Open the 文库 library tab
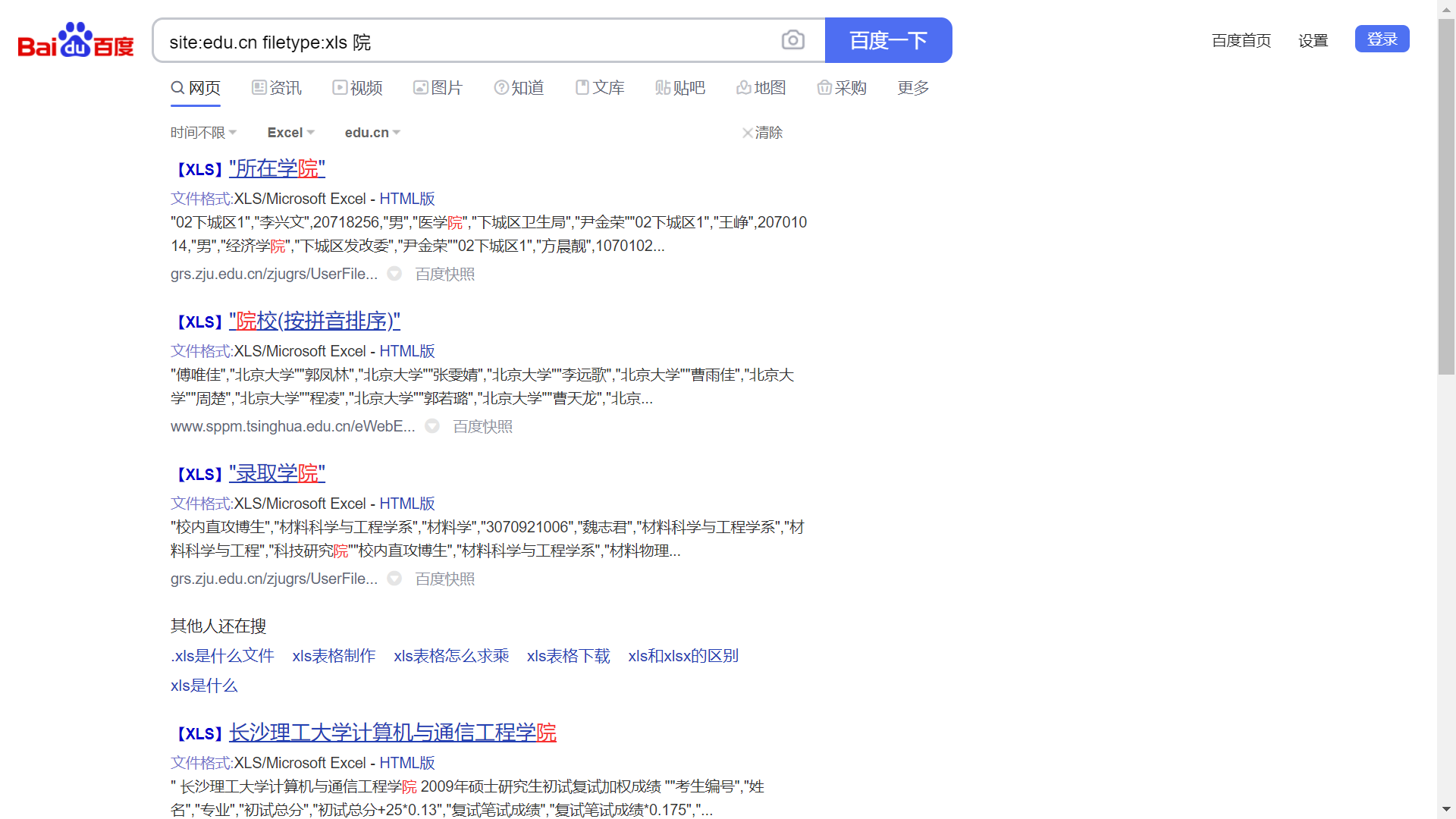The image size is (1456, 819). [x=600, y=88]
